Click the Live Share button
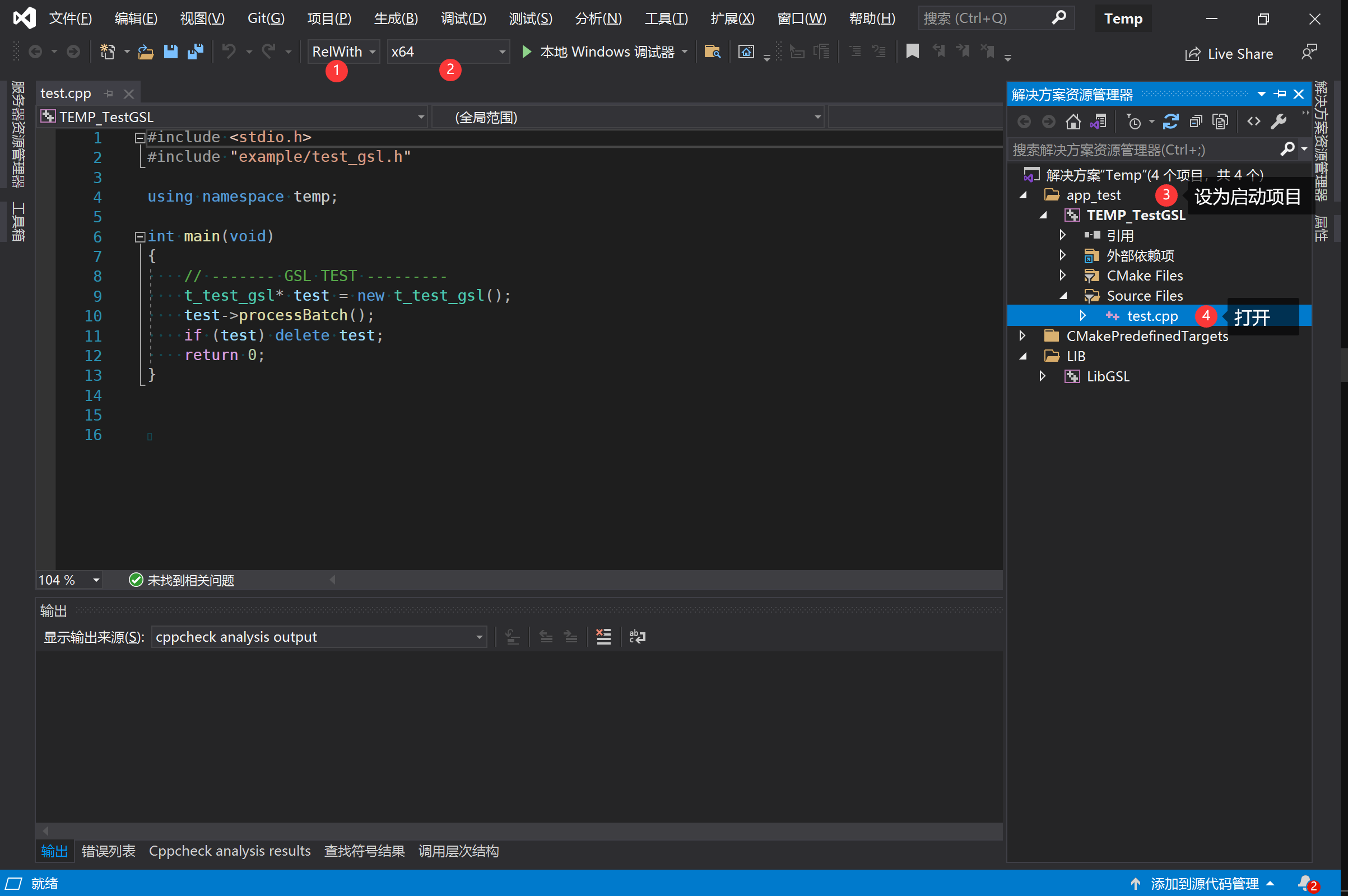Screen dimensions: 1348x896 coord(1229,54)
